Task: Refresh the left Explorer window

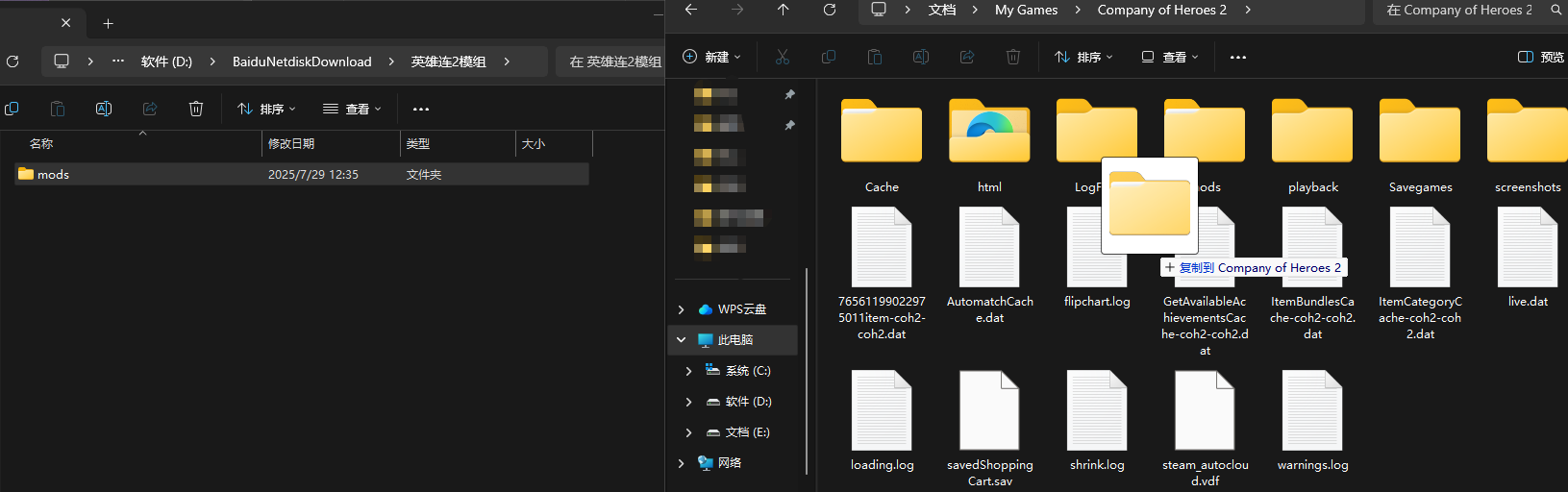Action: (x=12, y=61)
